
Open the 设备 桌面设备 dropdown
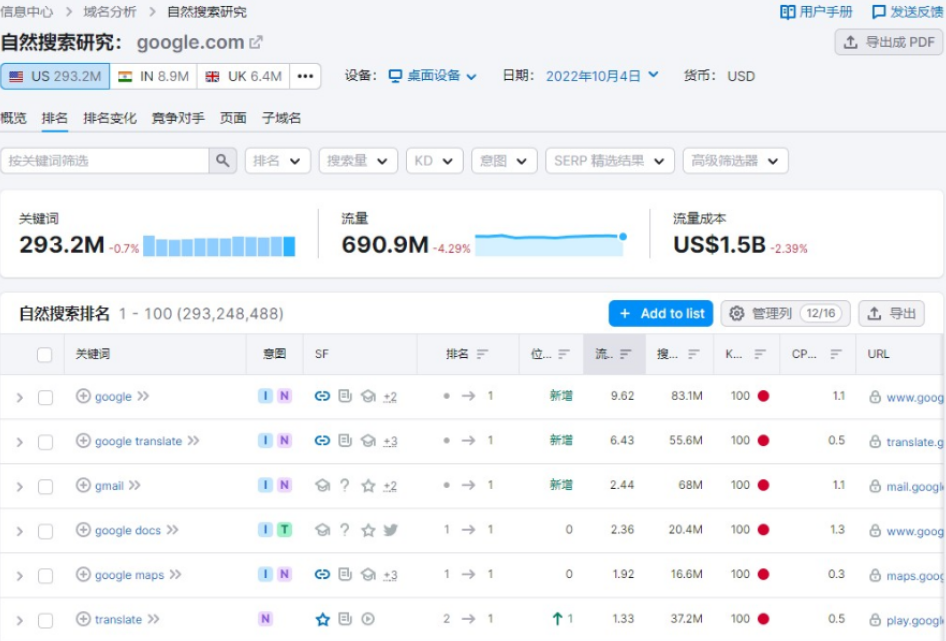[x=432, y=76]
